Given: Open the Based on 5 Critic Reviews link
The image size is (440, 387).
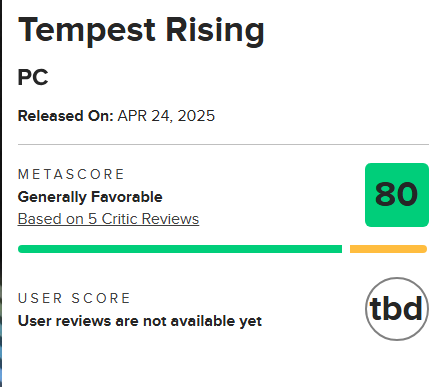Looking at the screenshot, I should click(x=108, y=219).
